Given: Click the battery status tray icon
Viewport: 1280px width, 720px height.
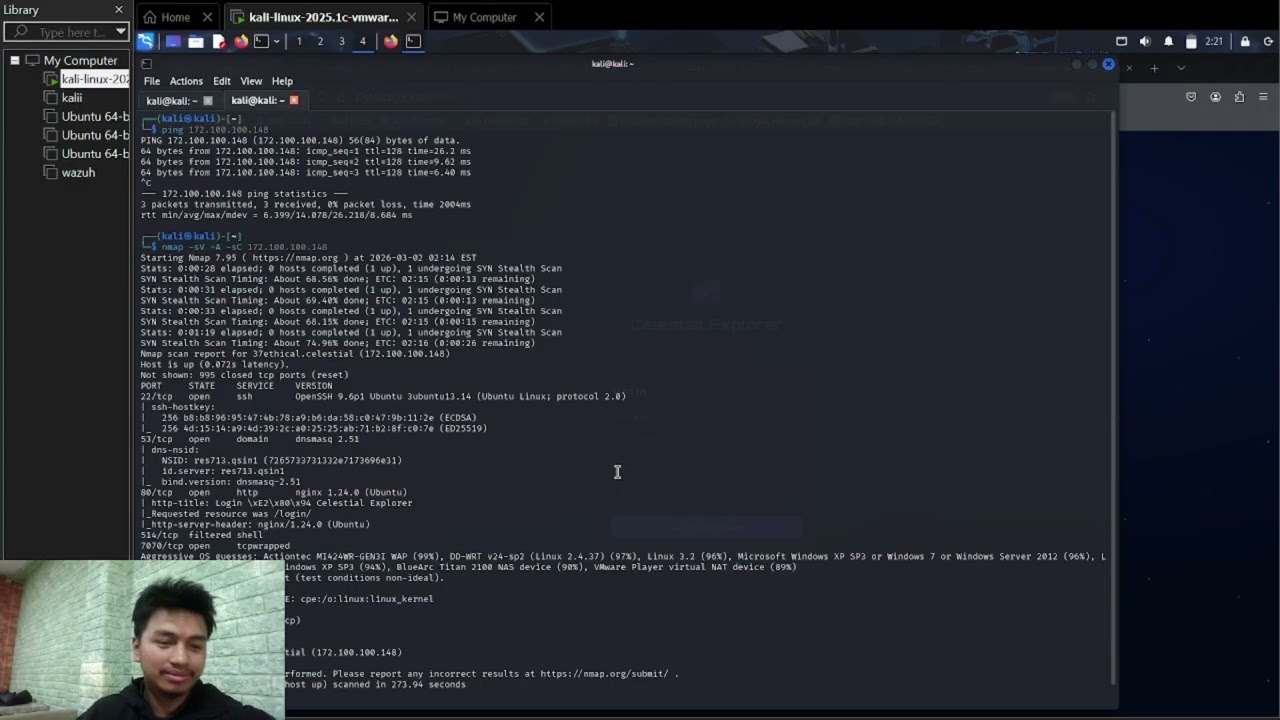Looking at the screenshot, I should 1190,41.
